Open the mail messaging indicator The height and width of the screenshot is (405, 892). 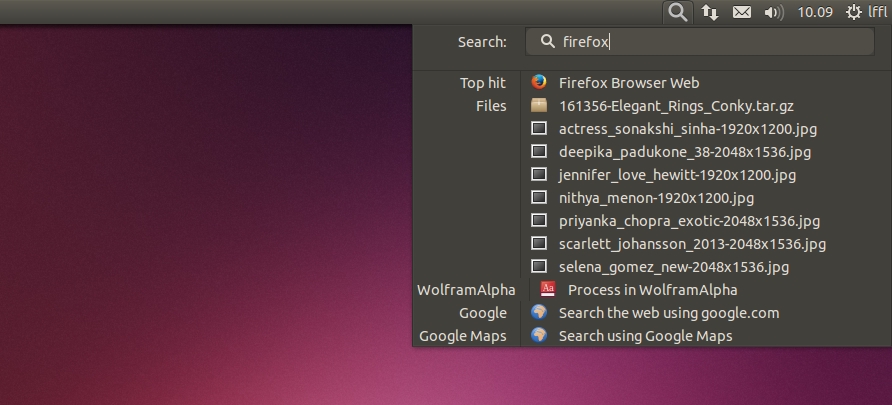(741, 12)
